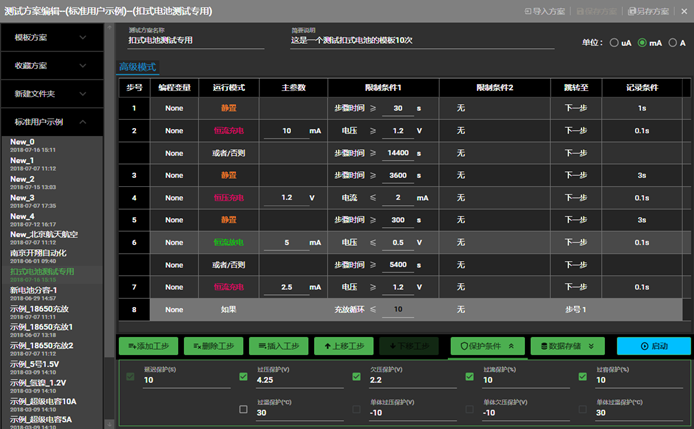This screenshot has width=694, height=429.
Task: Select the A unit radio button
Action: (671, 44)
